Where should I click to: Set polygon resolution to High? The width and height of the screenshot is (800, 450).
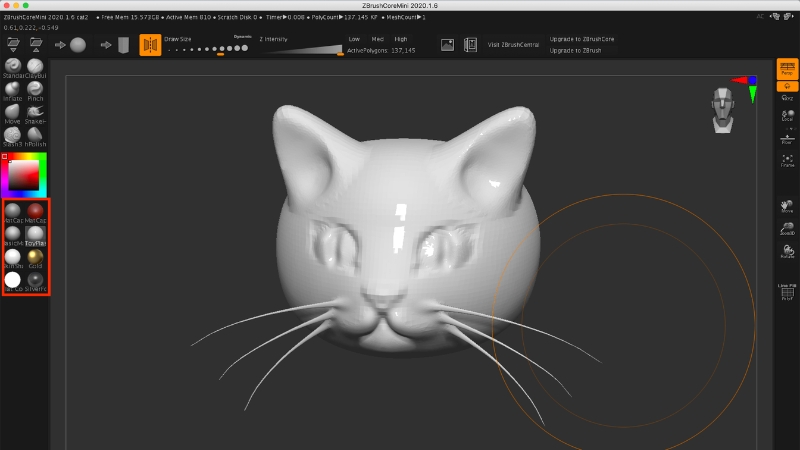(401, 38)
